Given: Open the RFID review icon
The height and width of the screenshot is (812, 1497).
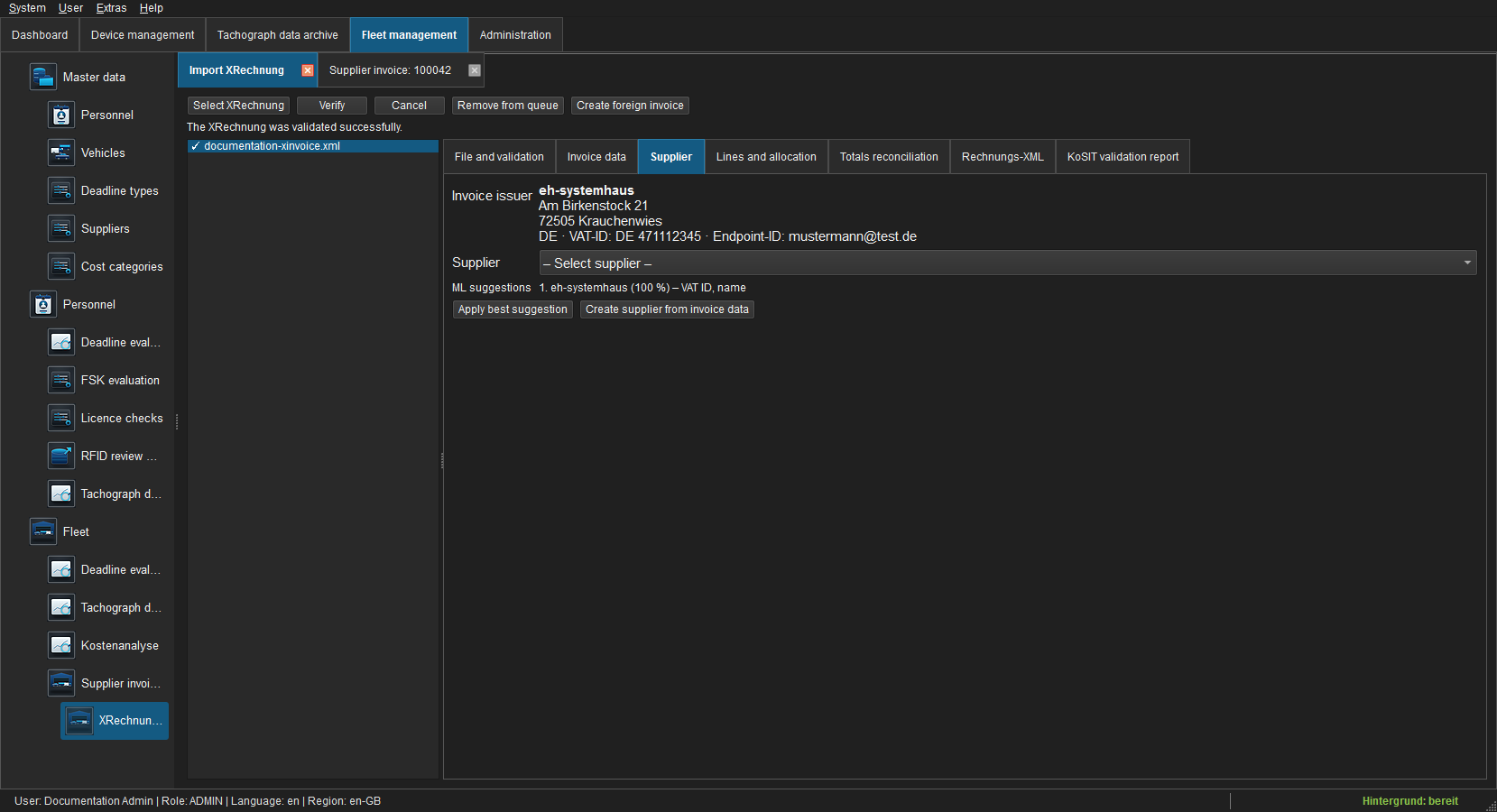Looking at the screenshot, I should coord(60,456).
